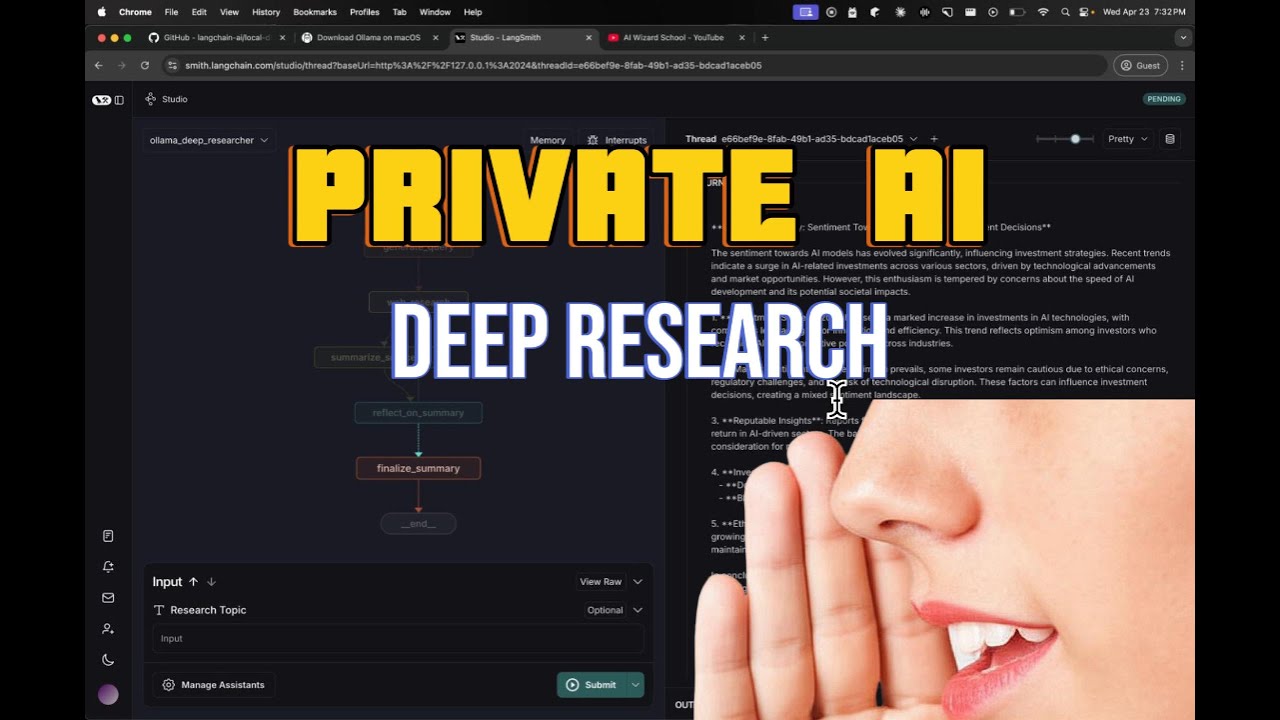Click the Input down arrow icon

pyautogui.click(x=211, y=581)
